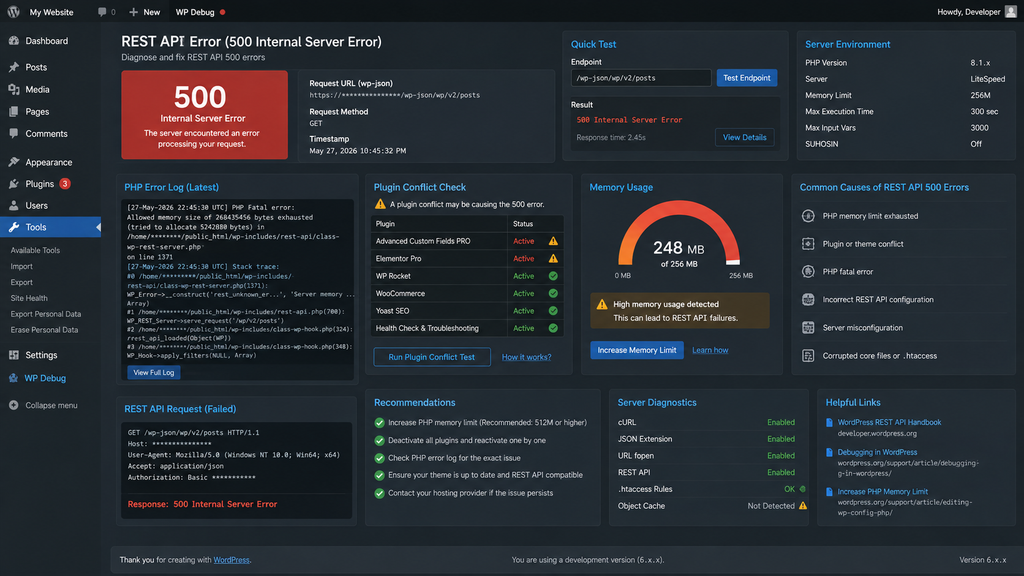Click the Object Cache warning icon

tap(803, 505)
